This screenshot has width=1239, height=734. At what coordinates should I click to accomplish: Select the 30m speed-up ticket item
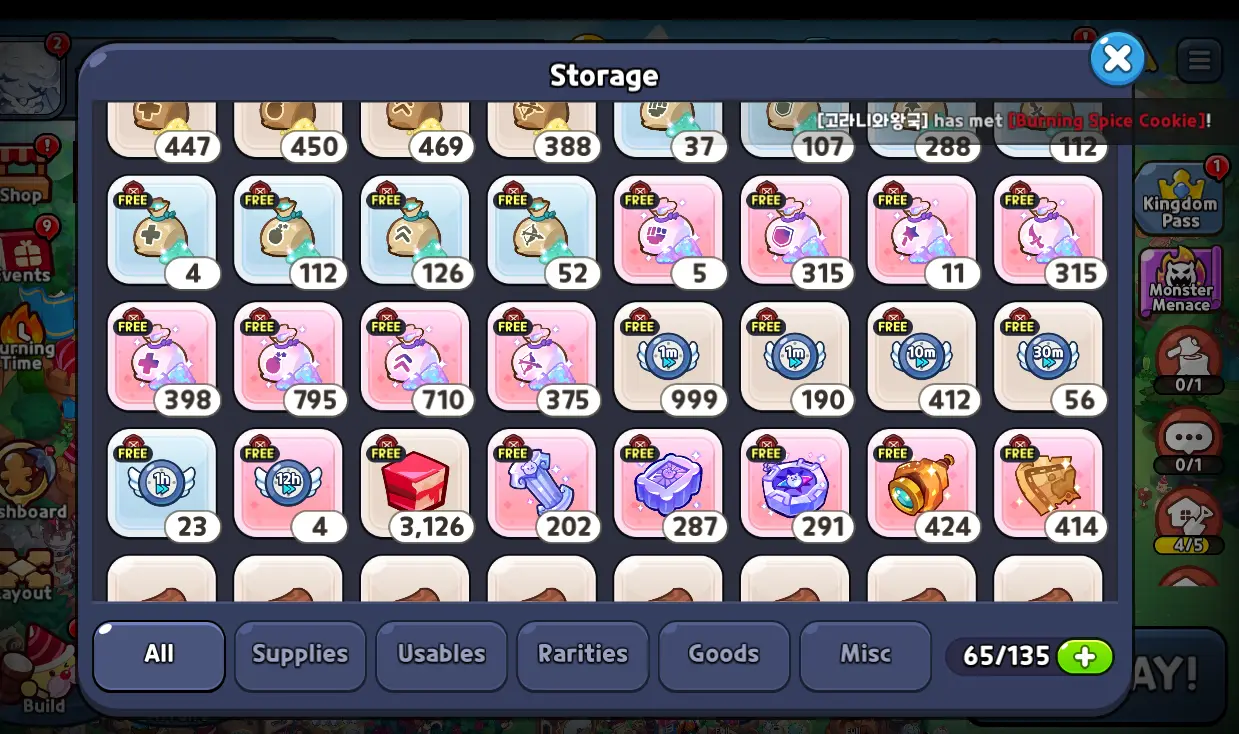point(1048,357)
